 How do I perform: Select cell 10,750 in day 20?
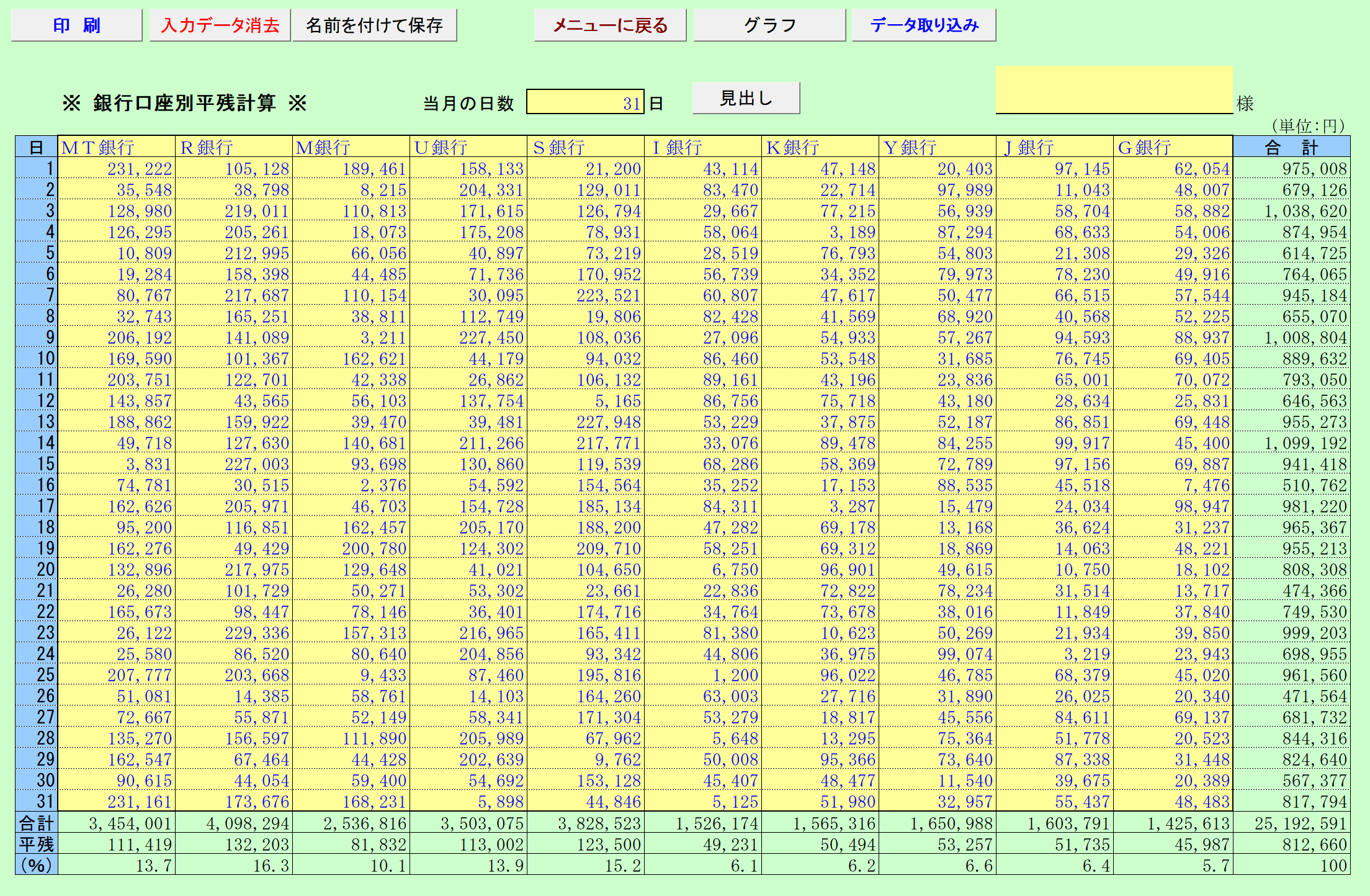click(x=1055, y=569)
